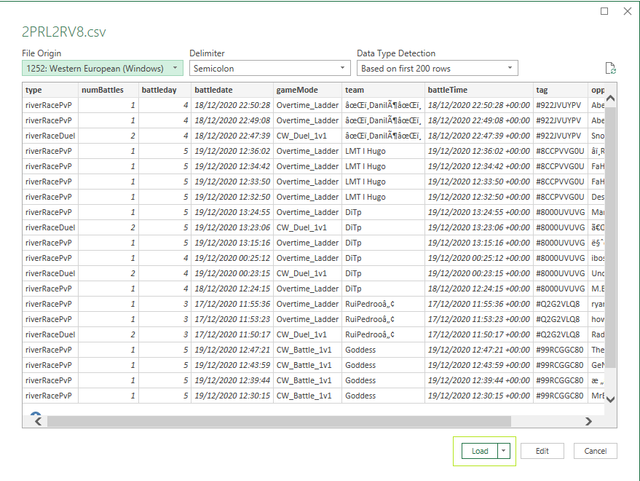Maximize the import dialog window
640x481 pixels.
point(604,11)
